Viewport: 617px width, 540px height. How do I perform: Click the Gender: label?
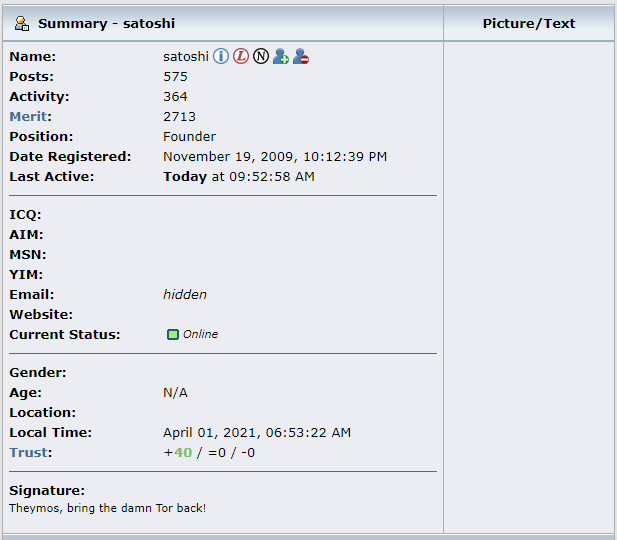[x=38, y=372]
